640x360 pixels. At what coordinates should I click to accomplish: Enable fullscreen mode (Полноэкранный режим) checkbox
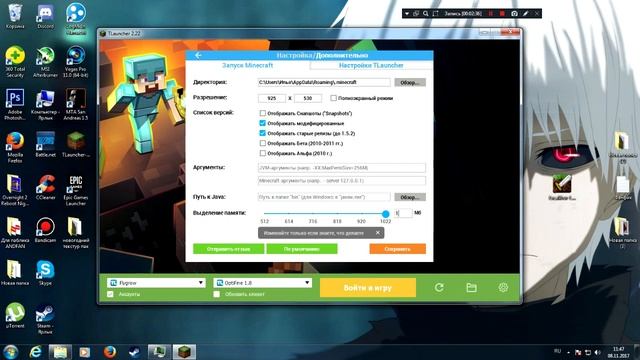tap(333, 98)
